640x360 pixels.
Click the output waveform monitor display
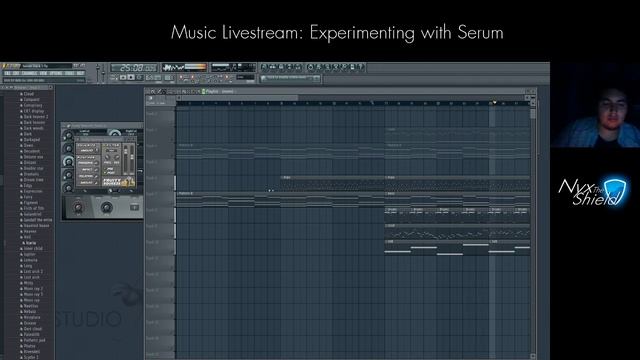(184, 67)
